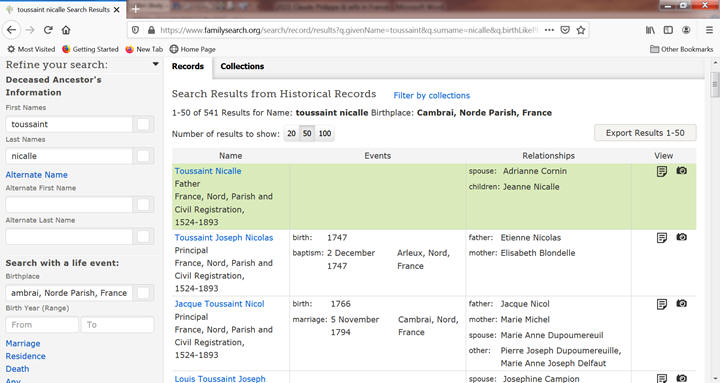View record details for Toussaint Nicalle

(x=662, y=171)
